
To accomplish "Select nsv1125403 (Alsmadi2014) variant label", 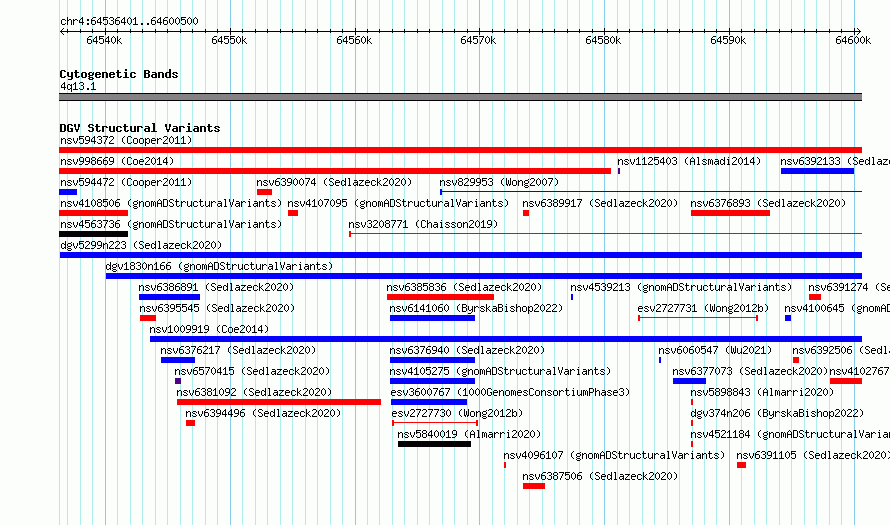I will (689, 161).
